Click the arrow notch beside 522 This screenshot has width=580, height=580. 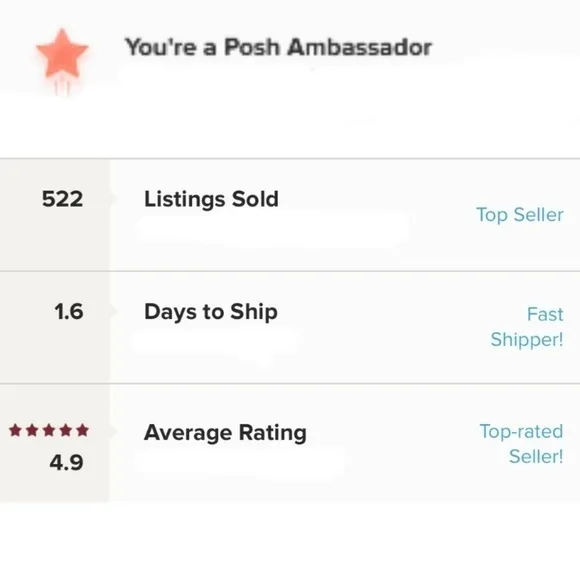113,198
